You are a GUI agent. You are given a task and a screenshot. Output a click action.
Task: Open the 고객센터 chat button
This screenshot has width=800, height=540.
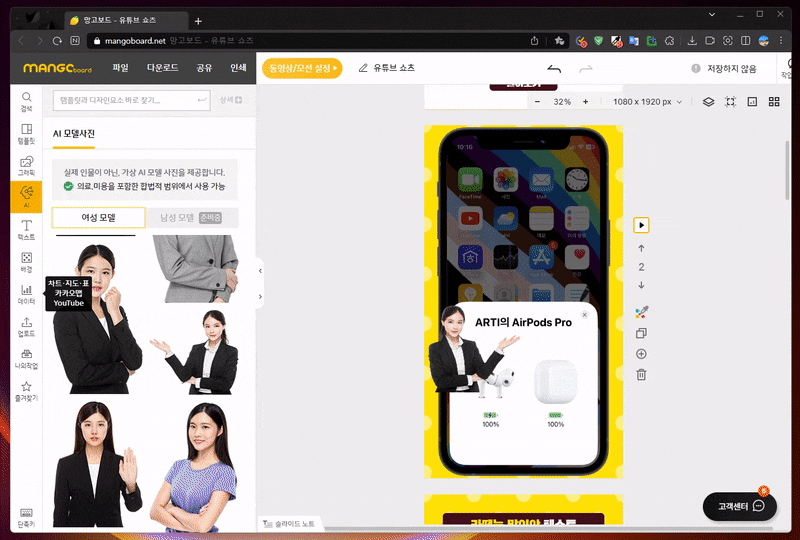[x=740, y=506]
